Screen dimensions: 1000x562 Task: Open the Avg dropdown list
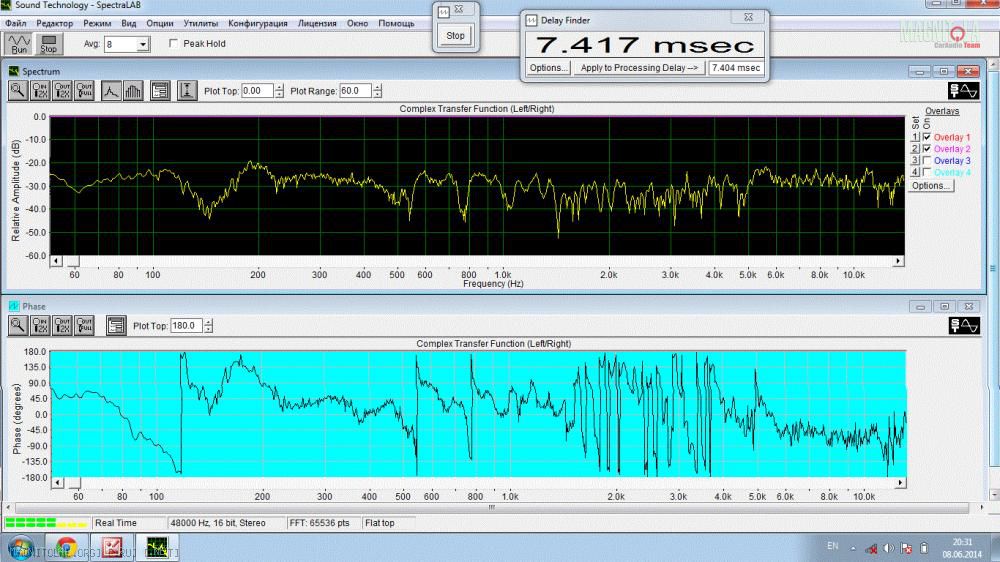[x=143, y=44]
